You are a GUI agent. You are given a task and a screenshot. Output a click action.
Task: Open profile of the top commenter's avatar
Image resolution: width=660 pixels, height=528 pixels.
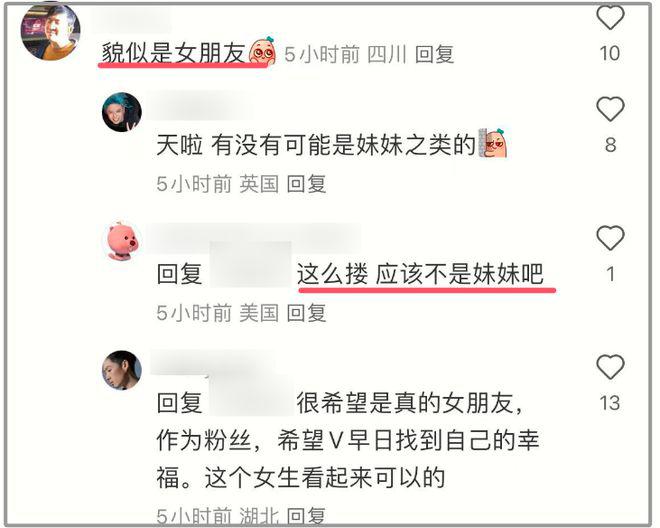51,31
